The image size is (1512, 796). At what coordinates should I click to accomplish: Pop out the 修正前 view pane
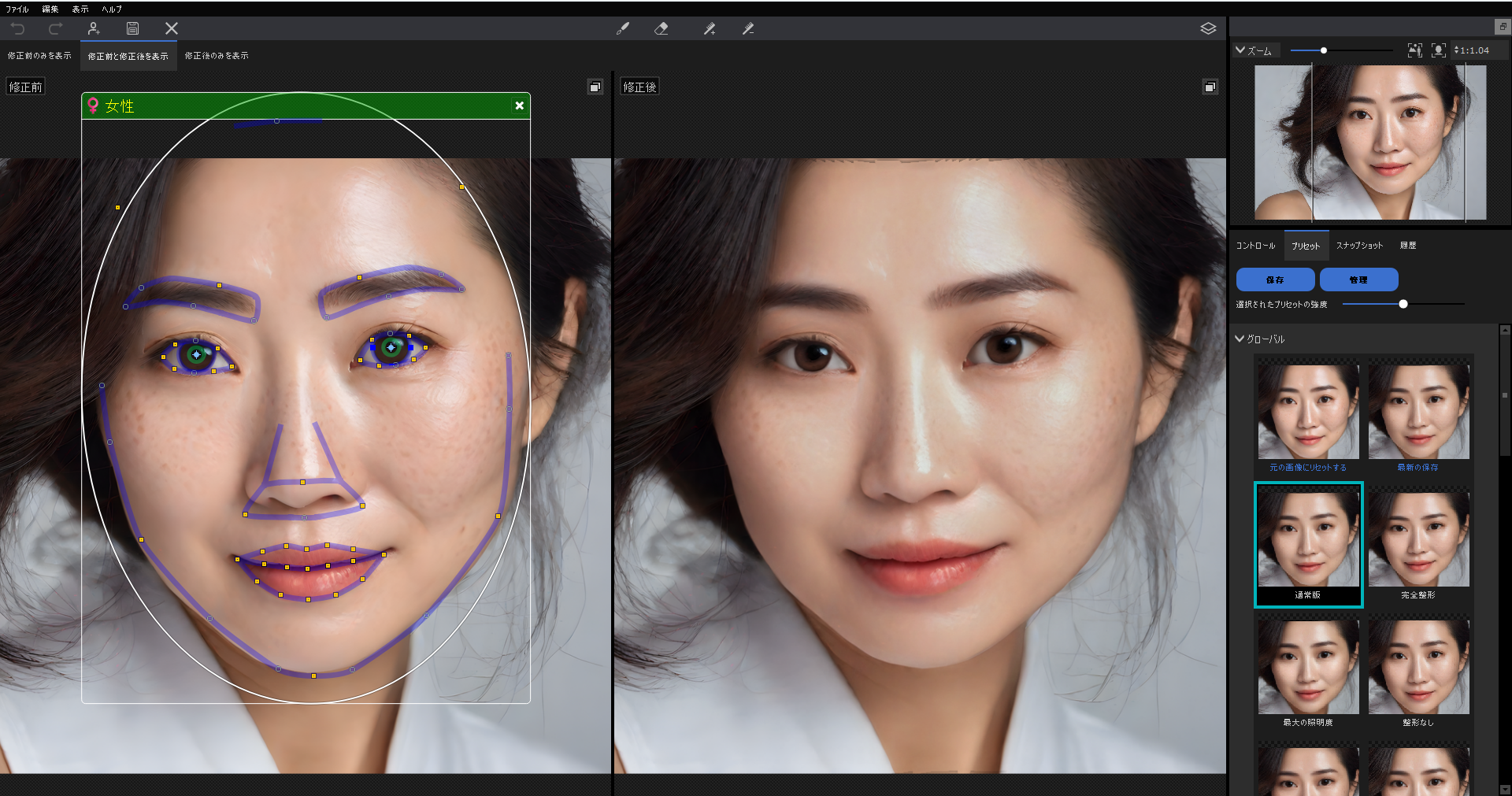point(595,87)
